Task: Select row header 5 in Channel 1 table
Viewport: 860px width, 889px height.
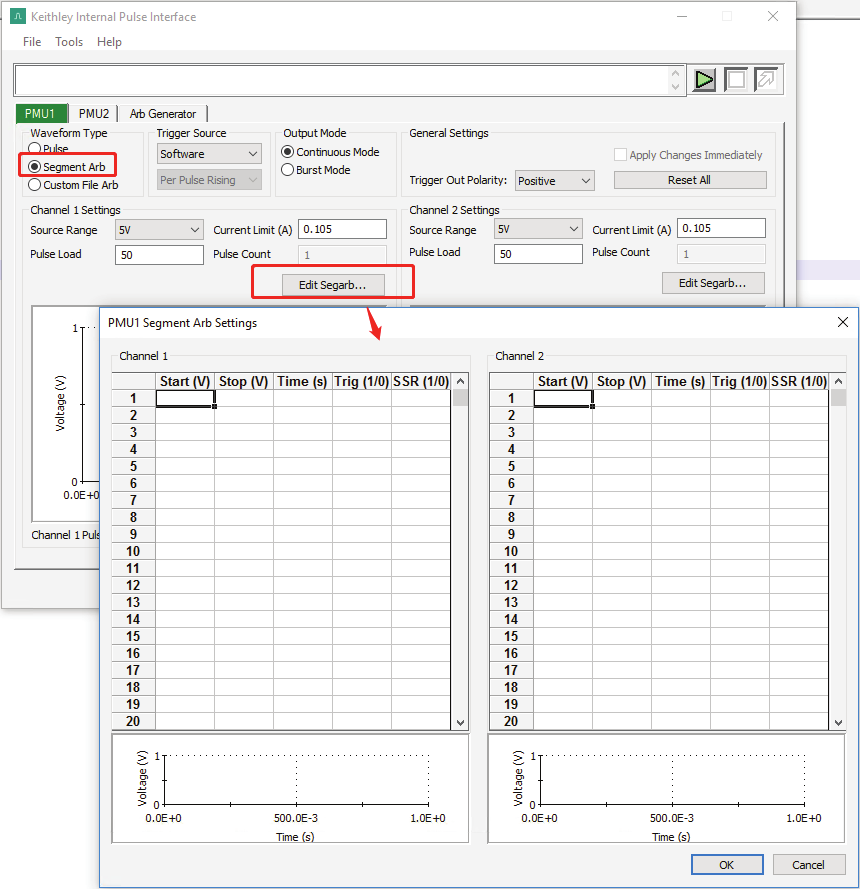Action: [x=133, y=467]
